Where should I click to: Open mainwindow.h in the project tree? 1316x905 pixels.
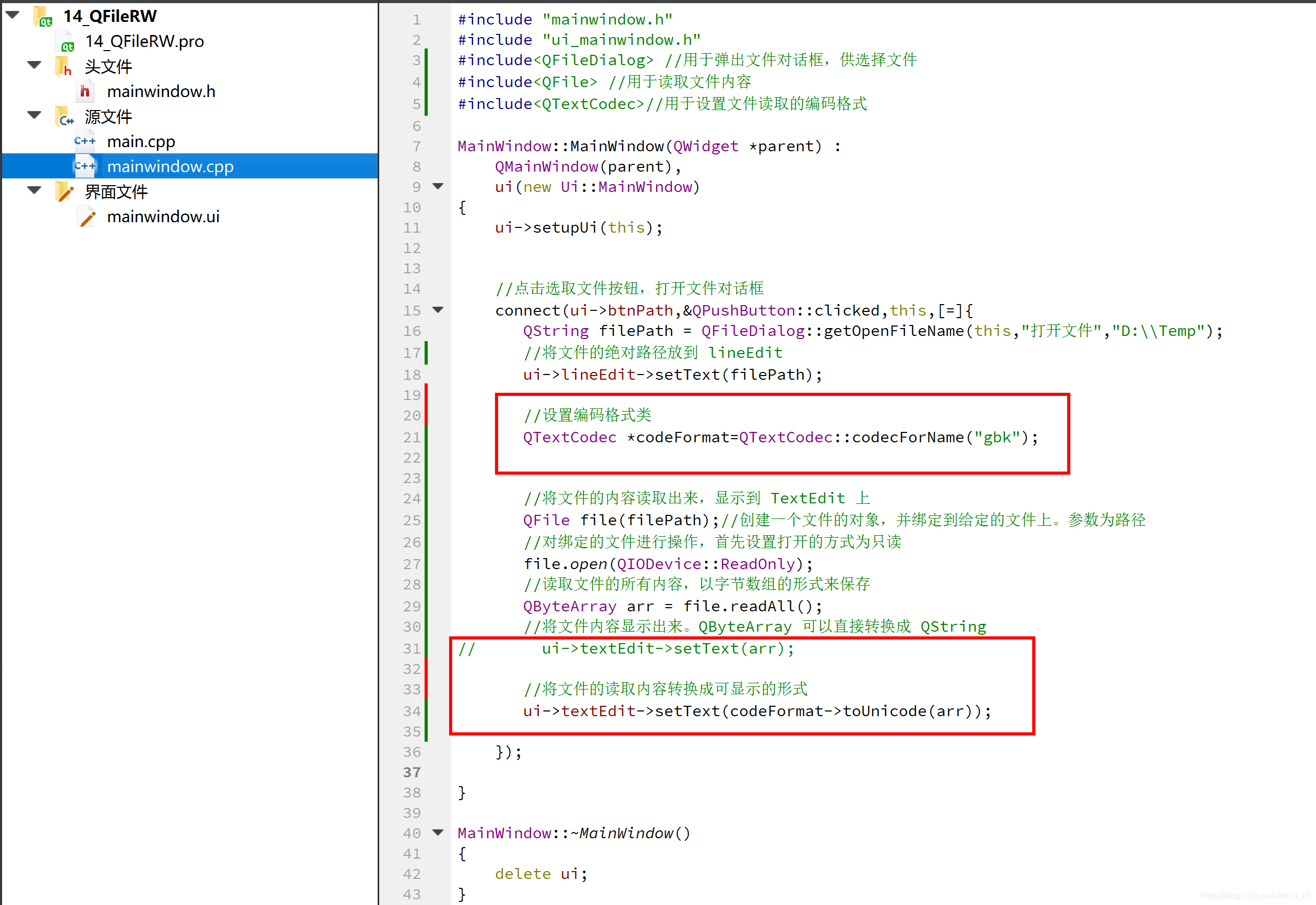pos(161,91)
